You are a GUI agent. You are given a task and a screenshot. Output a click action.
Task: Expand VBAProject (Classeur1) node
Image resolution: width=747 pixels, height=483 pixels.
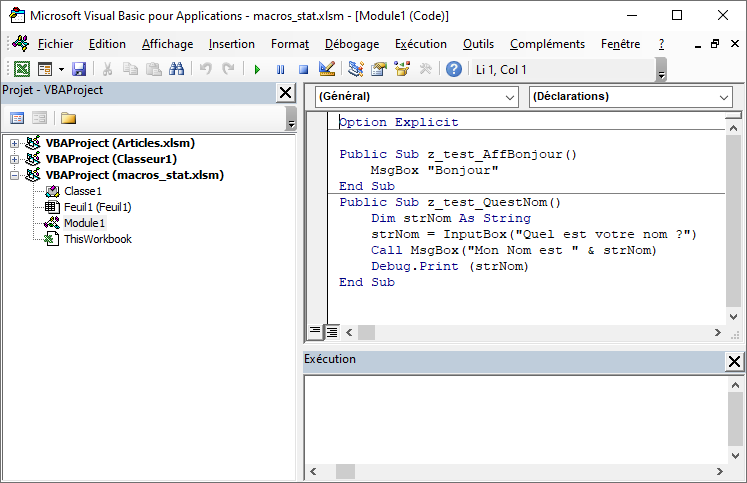(x=14, y=159)
